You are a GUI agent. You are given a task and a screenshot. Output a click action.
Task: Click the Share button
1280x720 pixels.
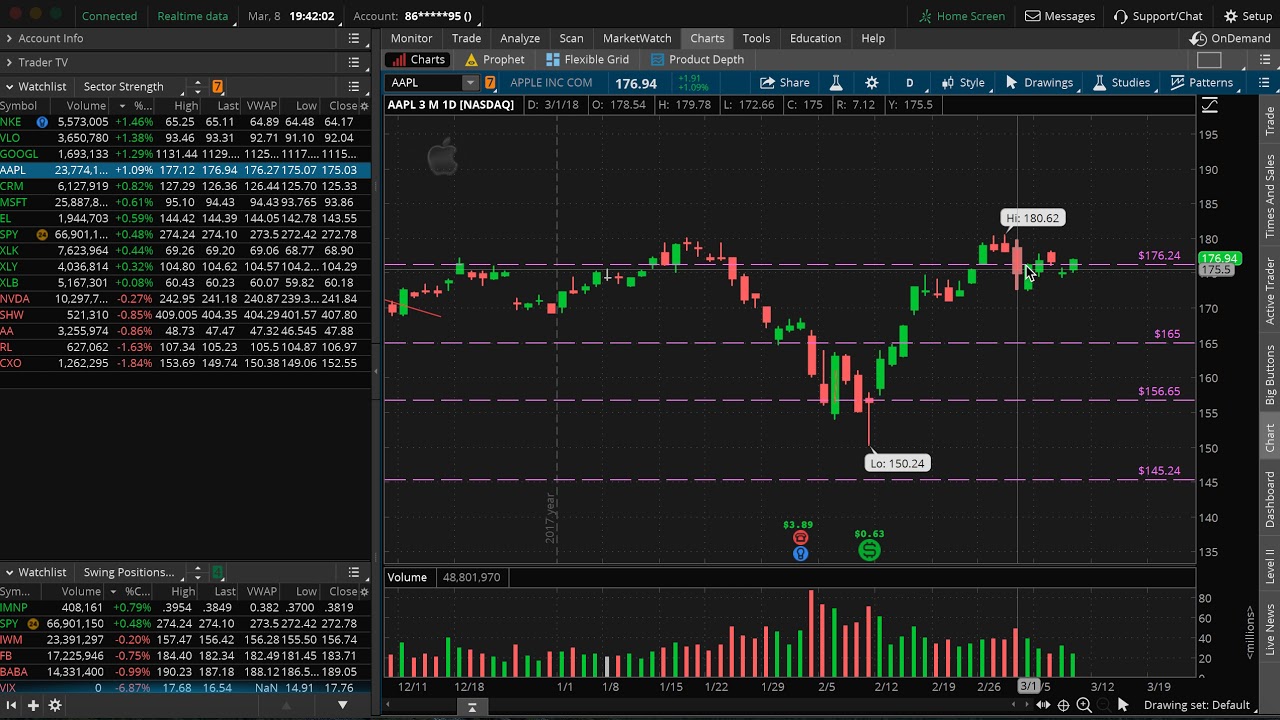785,83
